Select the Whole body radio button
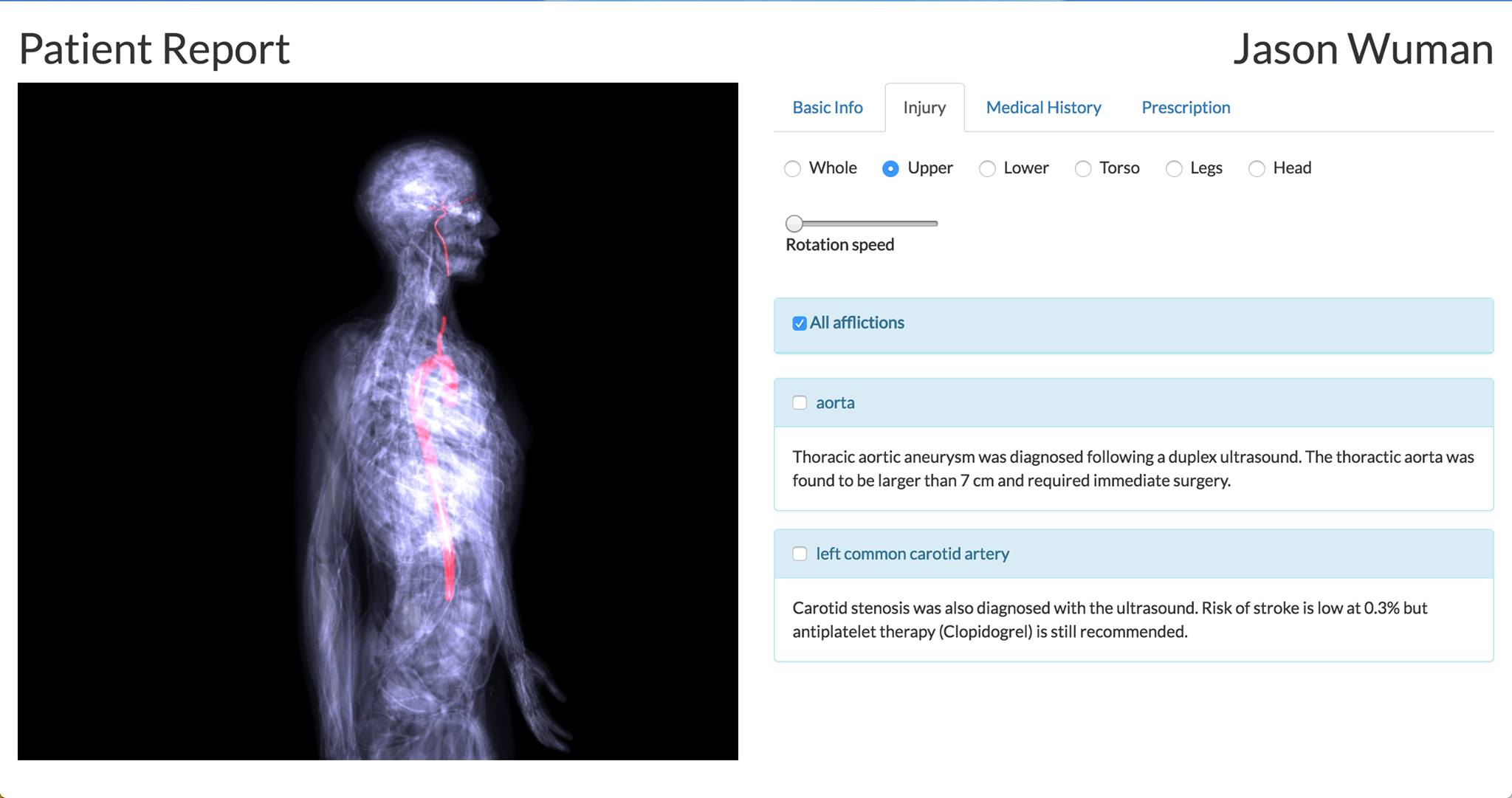 tap(792, 169)
